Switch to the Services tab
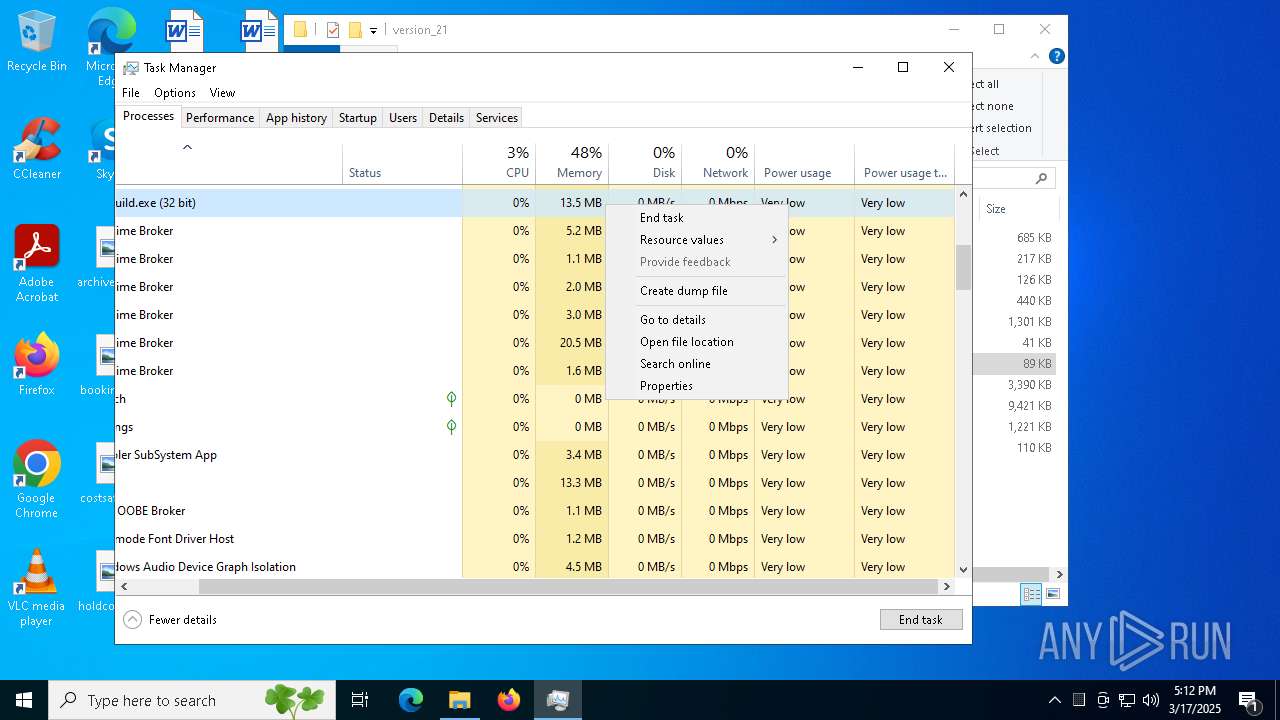The image size is (1280, 720). pyautogui.click(x=497, y=118)
